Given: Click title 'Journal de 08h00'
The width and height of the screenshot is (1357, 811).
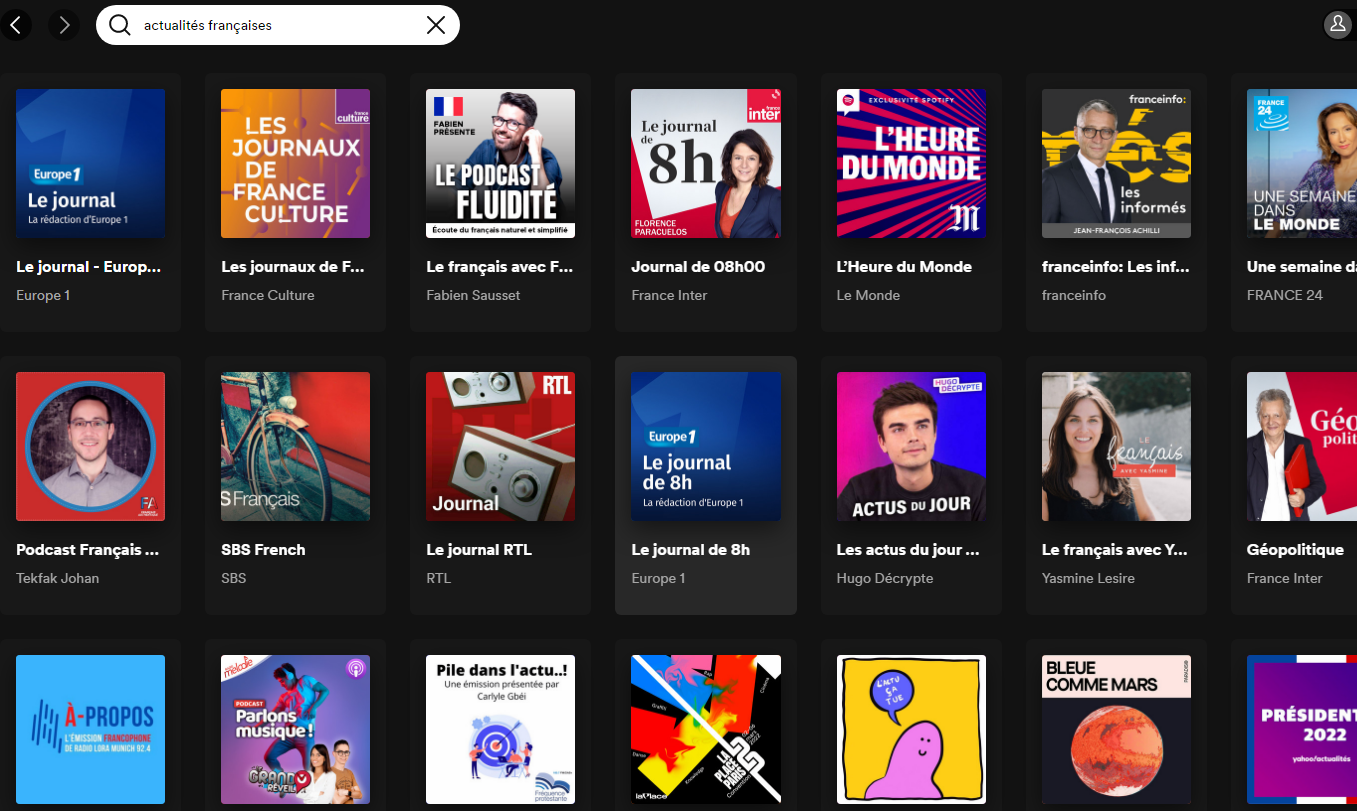Looking at the screenshot, I should pos(698,267).
